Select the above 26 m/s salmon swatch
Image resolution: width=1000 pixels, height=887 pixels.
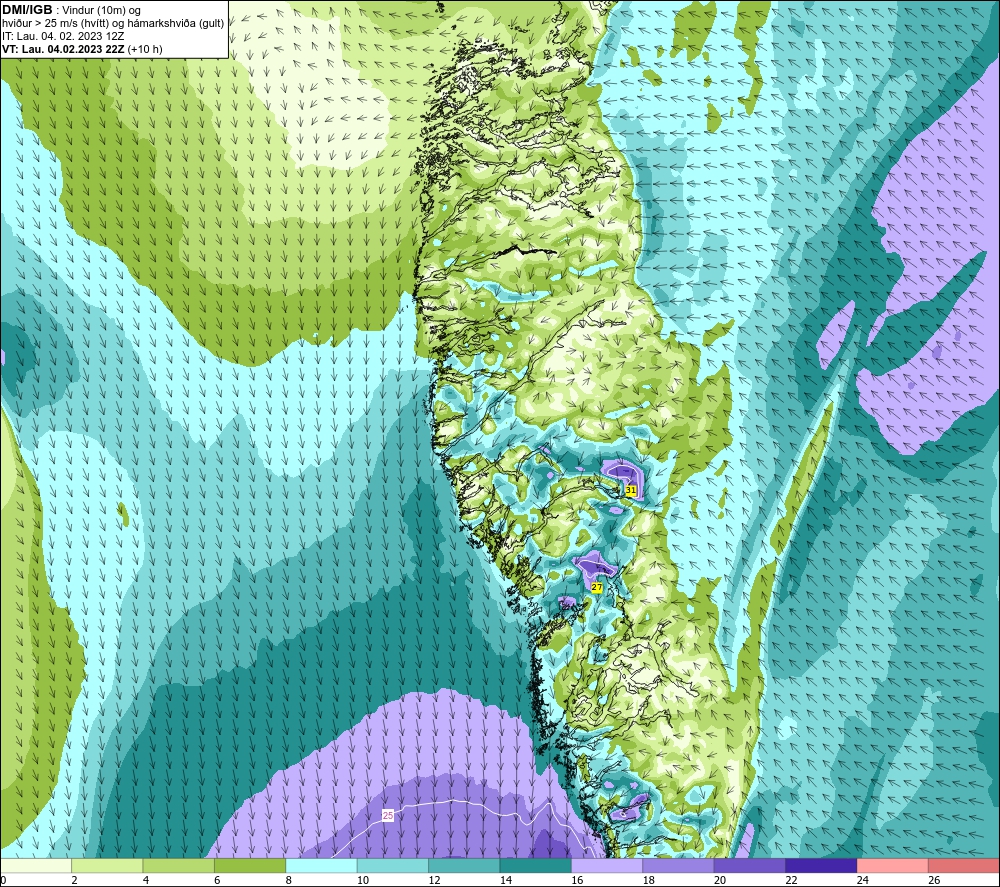point(964,865)
